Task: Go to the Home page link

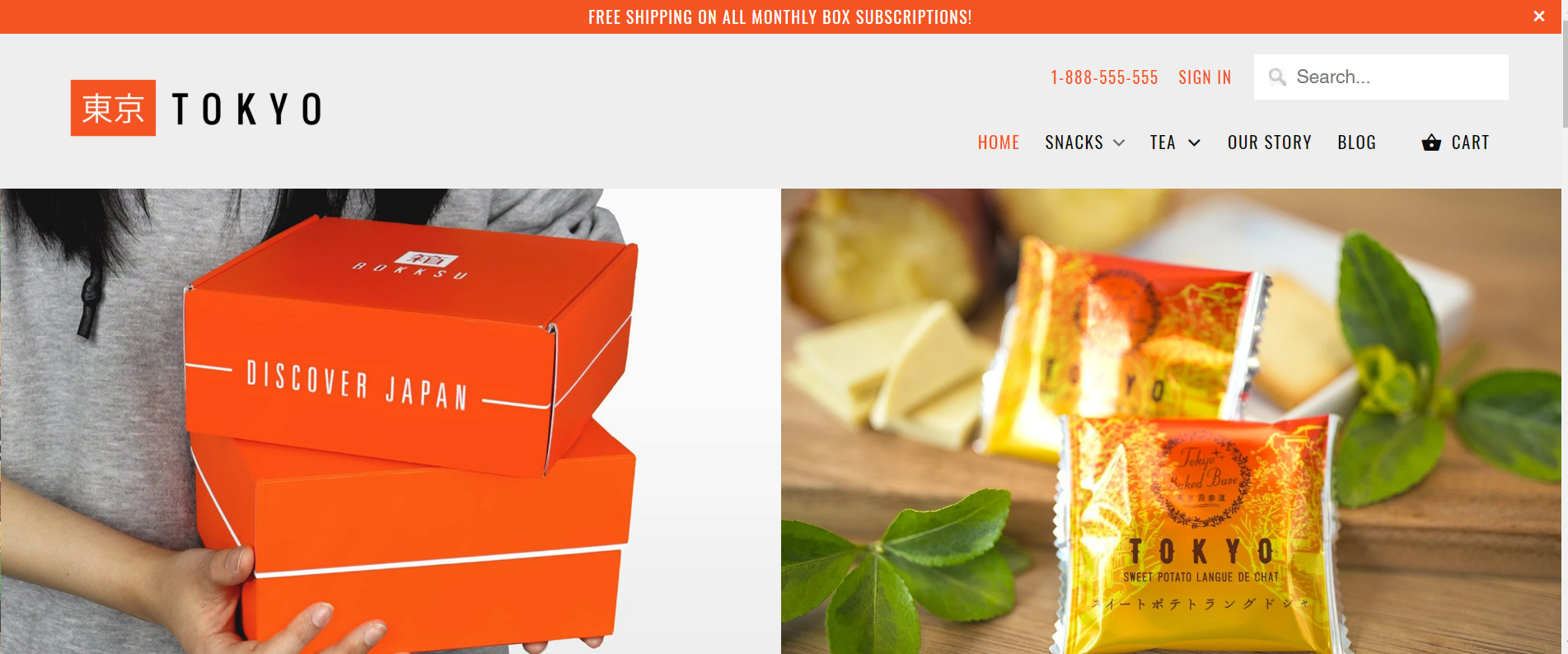Action: (x=999, y=142)
